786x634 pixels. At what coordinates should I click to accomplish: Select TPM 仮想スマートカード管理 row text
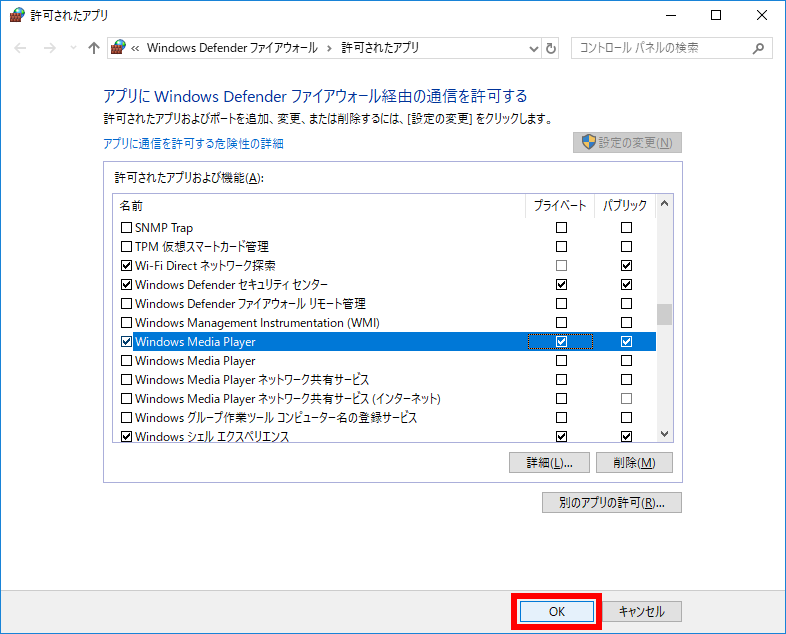pos(202,247)
